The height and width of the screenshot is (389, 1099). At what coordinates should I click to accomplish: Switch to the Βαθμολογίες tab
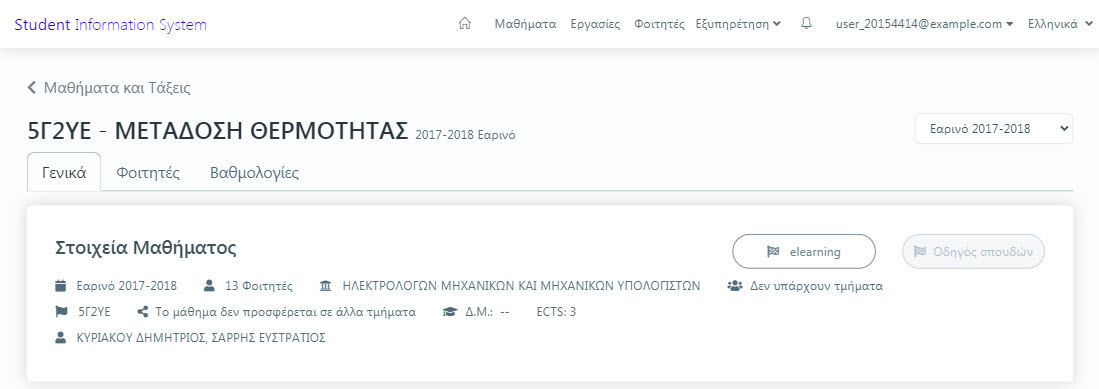(254, 172)
